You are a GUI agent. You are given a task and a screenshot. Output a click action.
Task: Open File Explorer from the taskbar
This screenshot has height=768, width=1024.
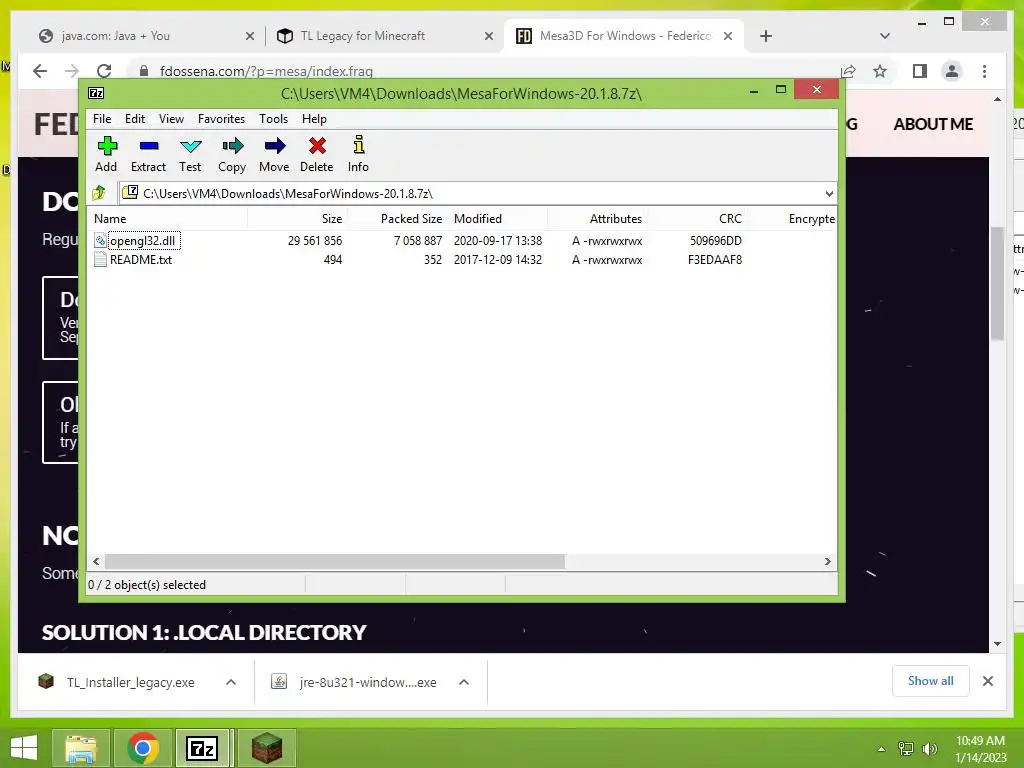tap(80, 748)
